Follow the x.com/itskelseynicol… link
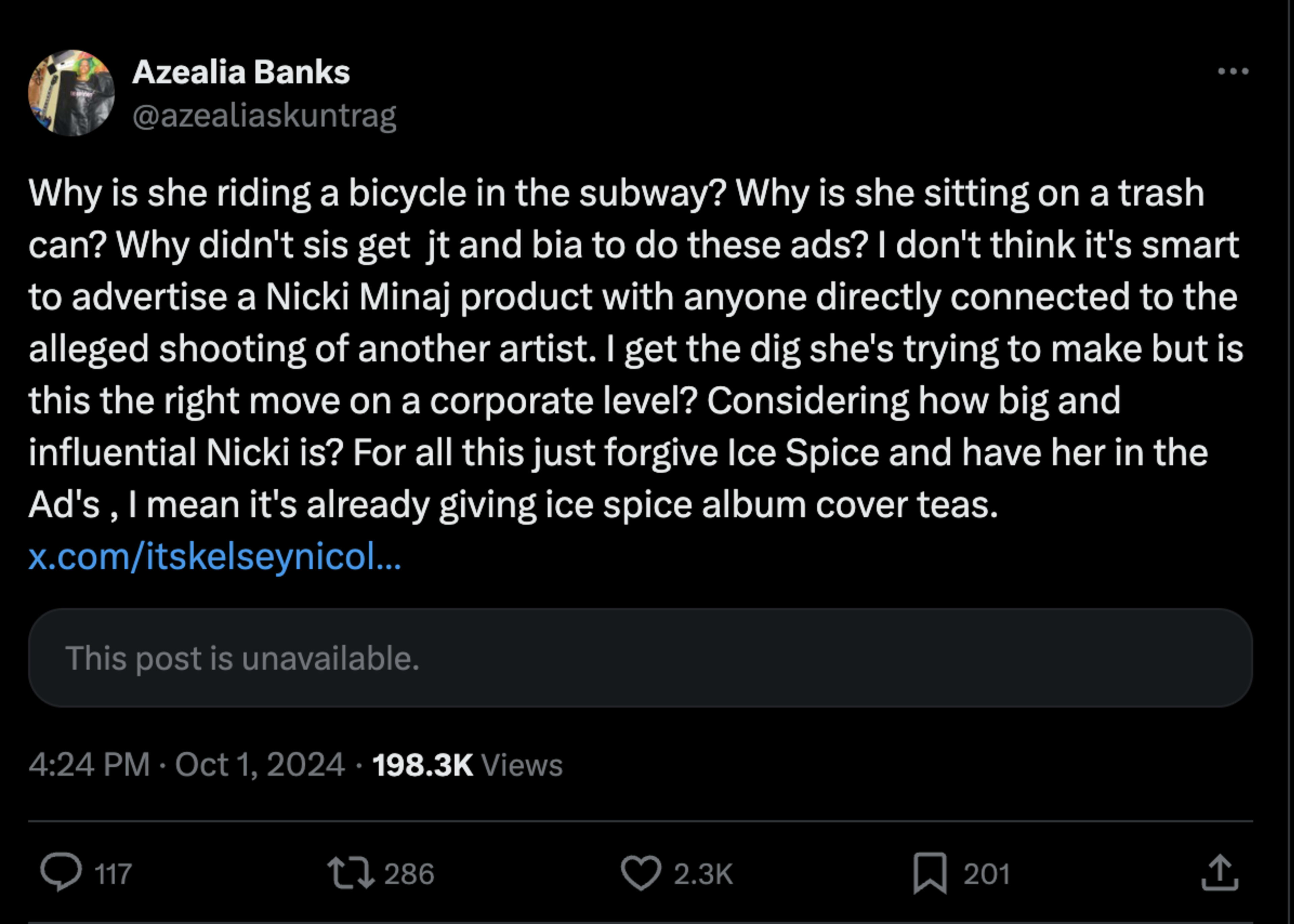 point(215,556)
